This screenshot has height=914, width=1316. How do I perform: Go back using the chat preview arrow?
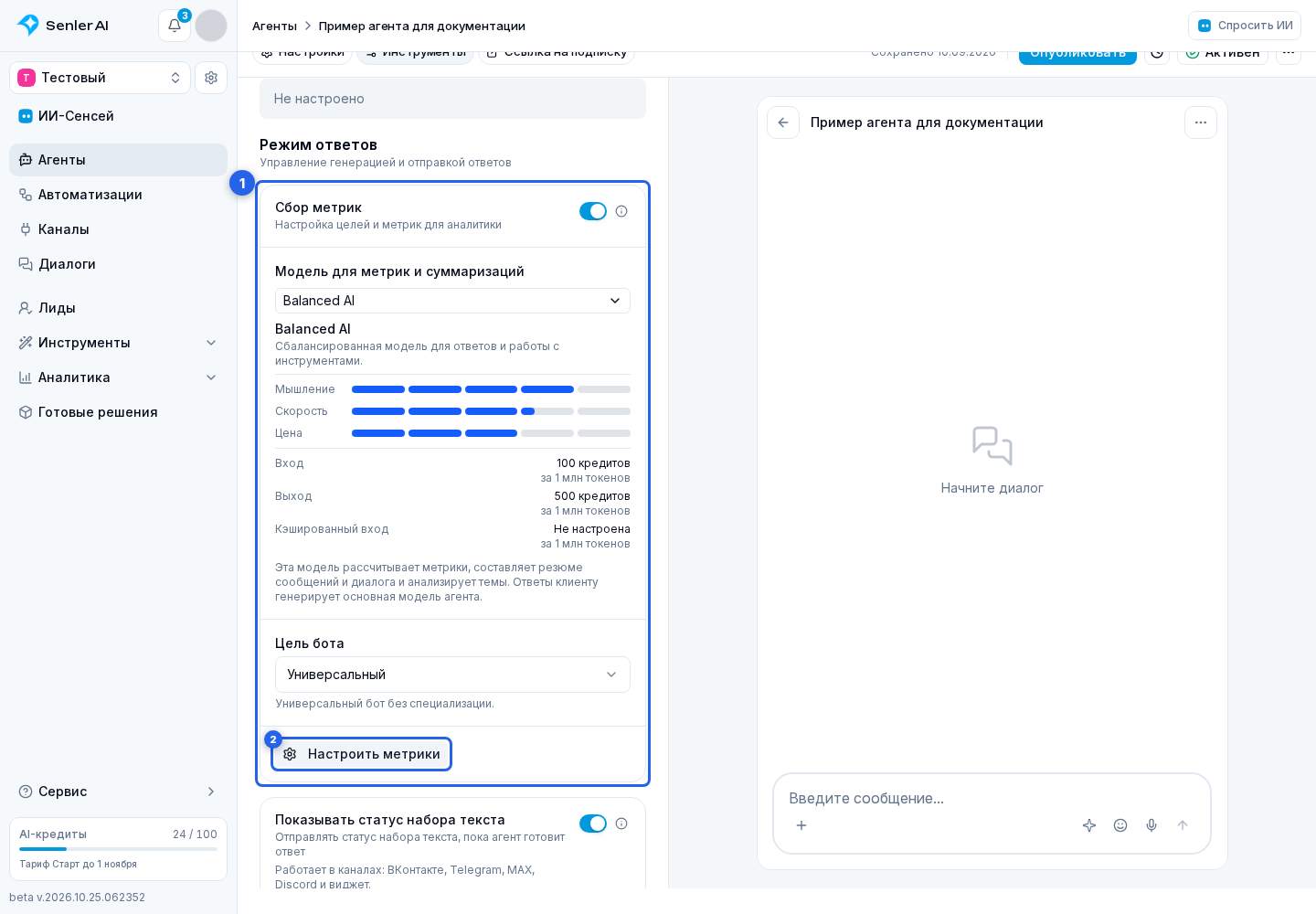783,122
